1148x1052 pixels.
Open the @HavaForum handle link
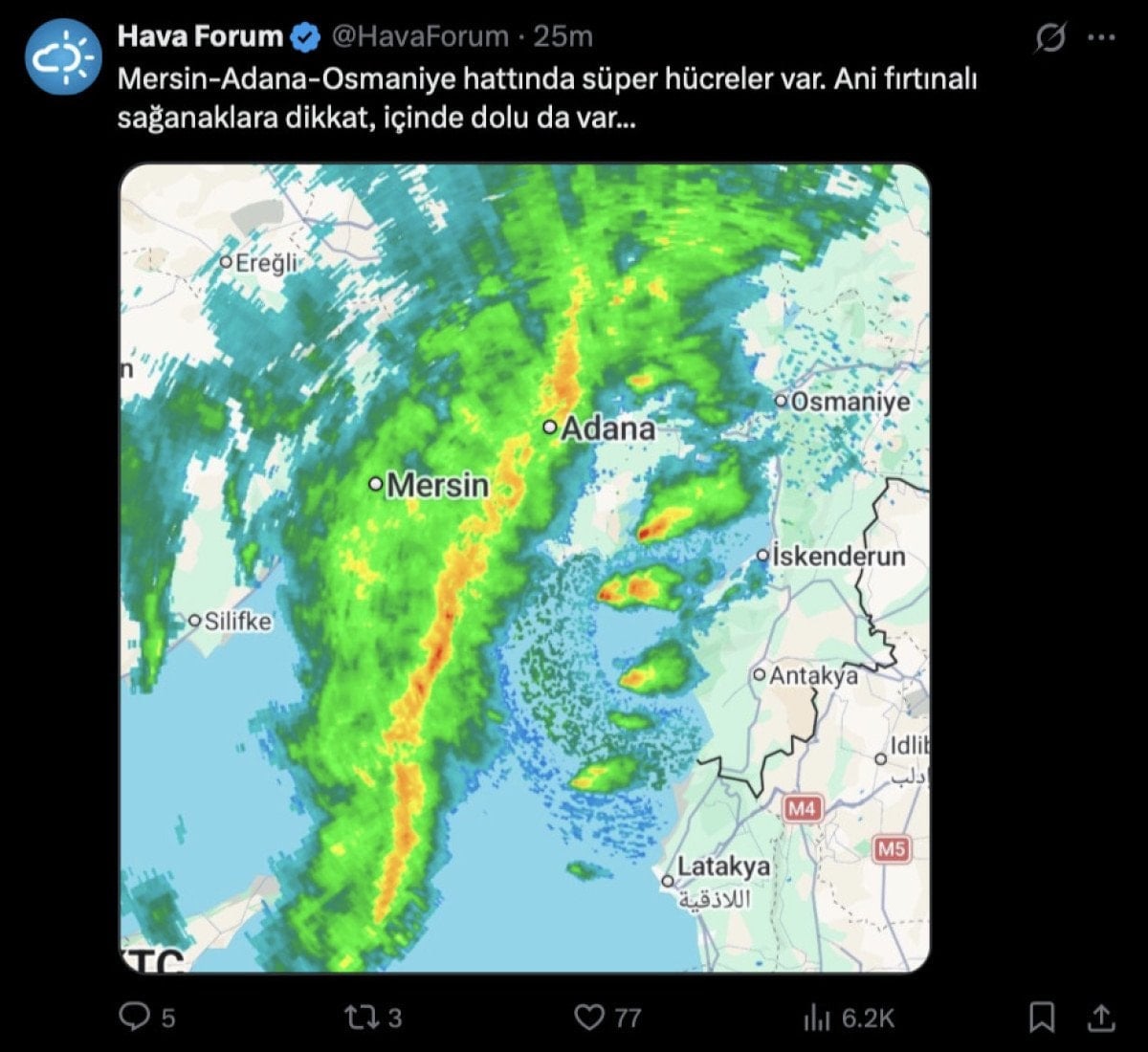420,37
